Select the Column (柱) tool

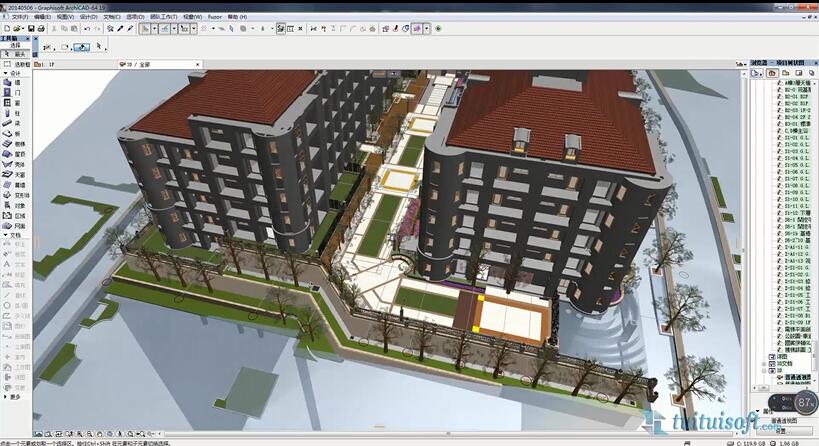12,113
